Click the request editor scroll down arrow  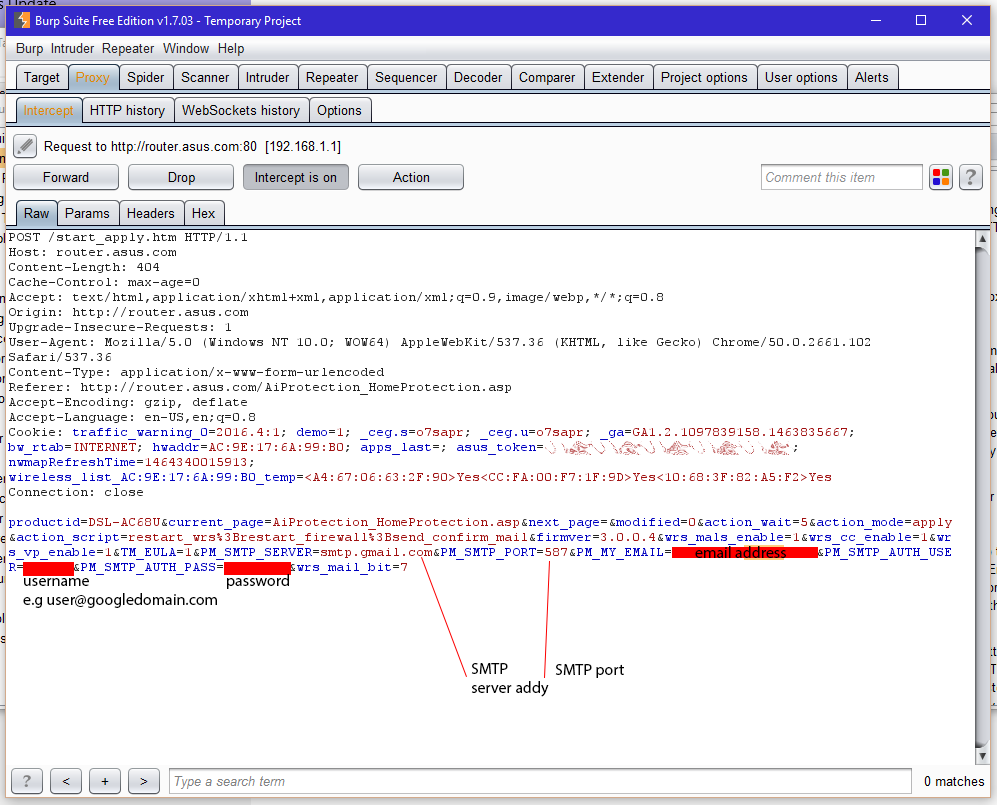tap(982, 756)
